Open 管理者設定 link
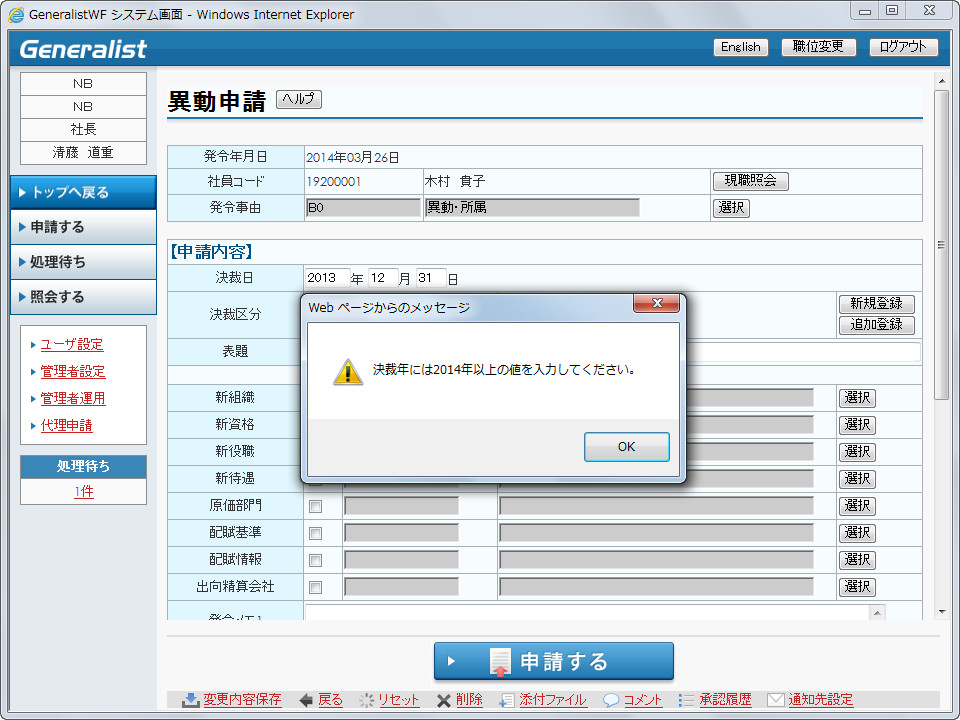The image size is (960, 720). click(73, 372)
